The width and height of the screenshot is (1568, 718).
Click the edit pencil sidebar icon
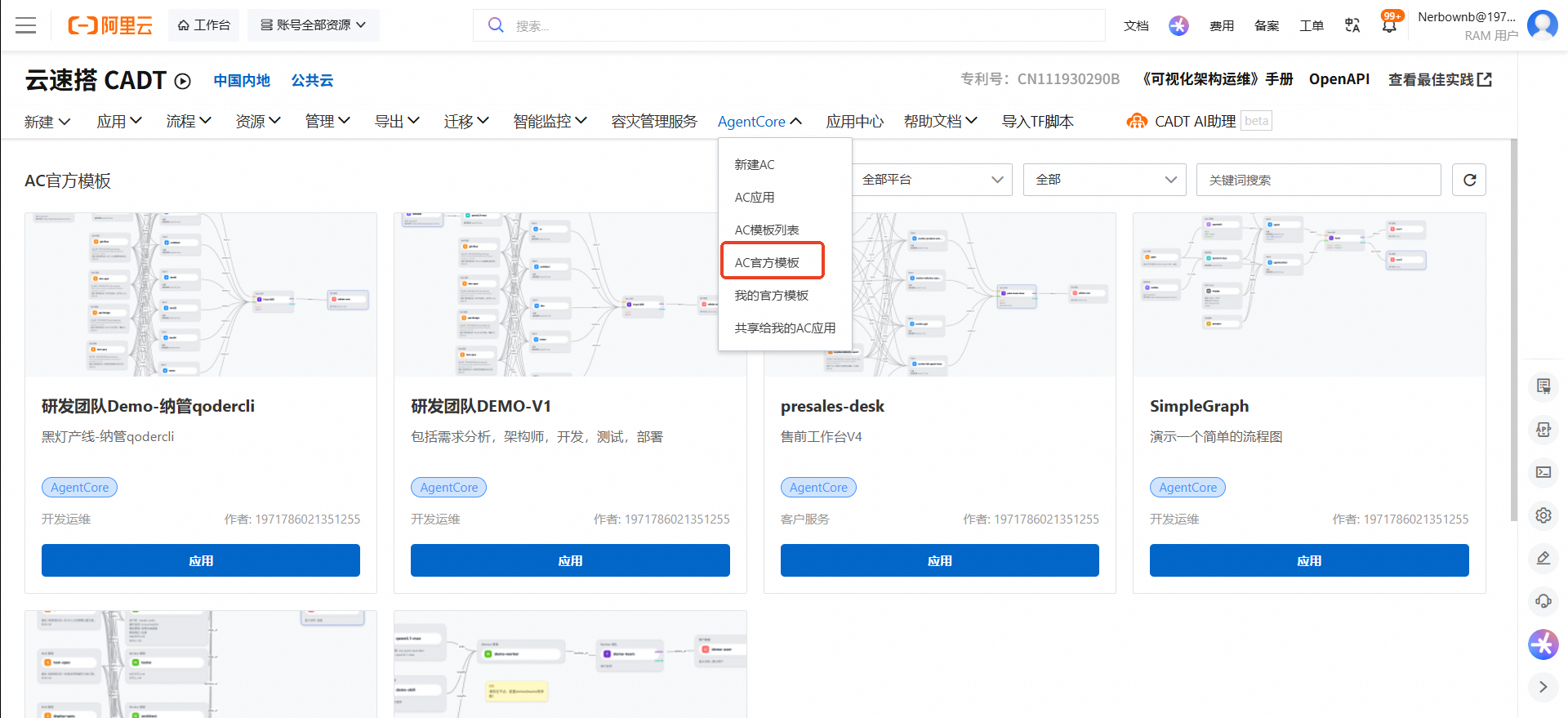click(1543, 558)
